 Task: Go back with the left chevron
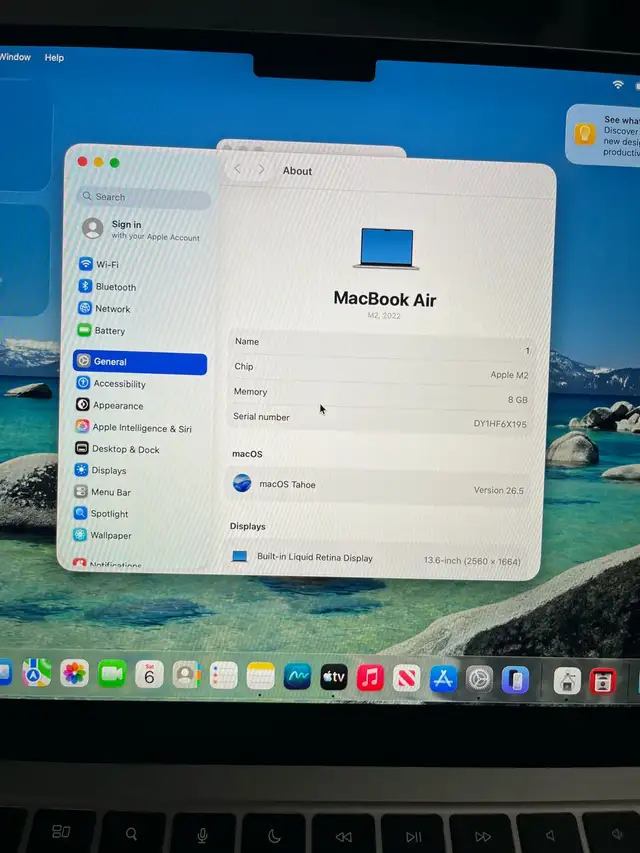pyautogui.click(x=237, y=169)
